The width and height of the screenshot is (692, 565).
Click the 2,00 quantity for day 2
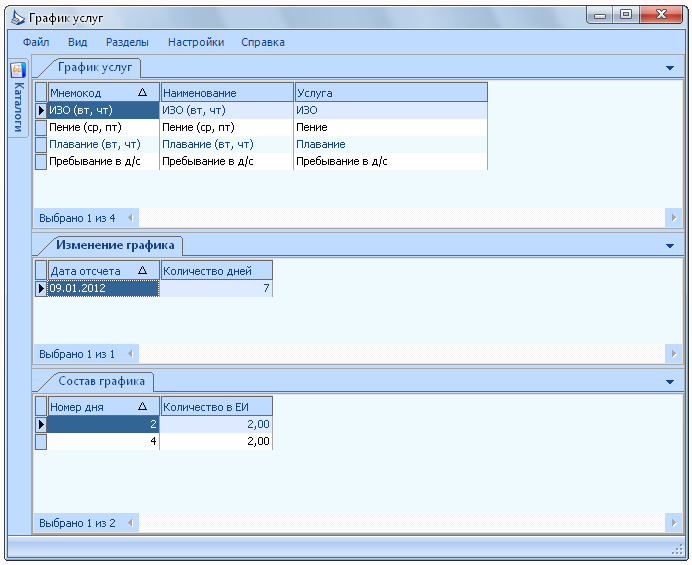[216, 424]
